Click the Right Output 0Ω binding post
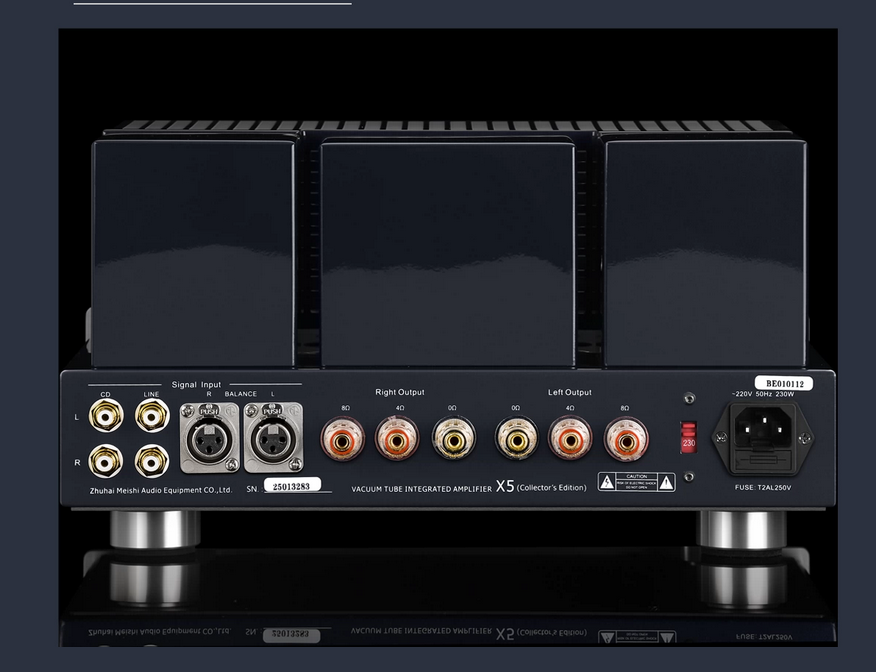 454,439
